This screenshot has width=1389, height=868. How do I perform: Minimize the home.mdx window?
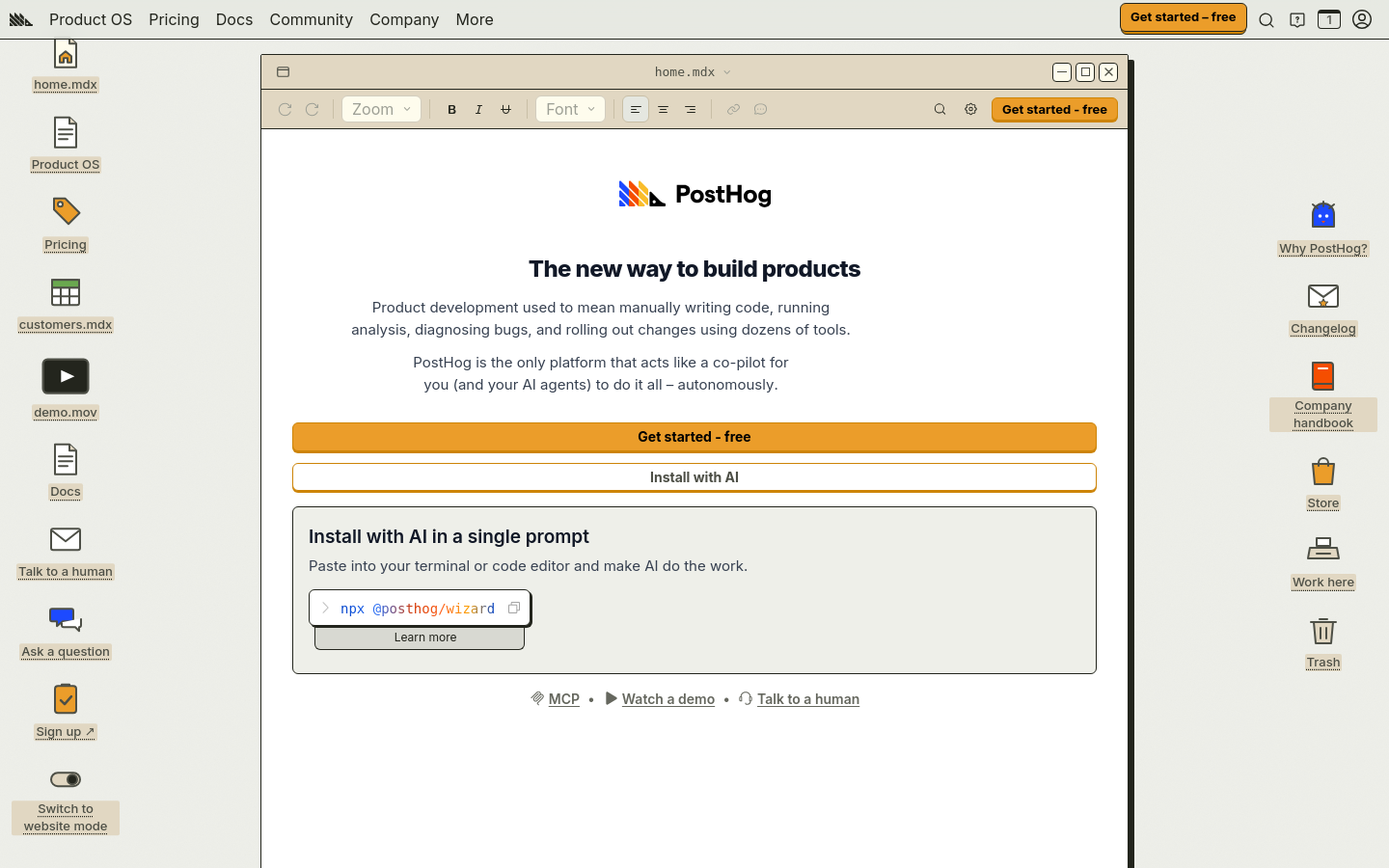click(1062, 72)
